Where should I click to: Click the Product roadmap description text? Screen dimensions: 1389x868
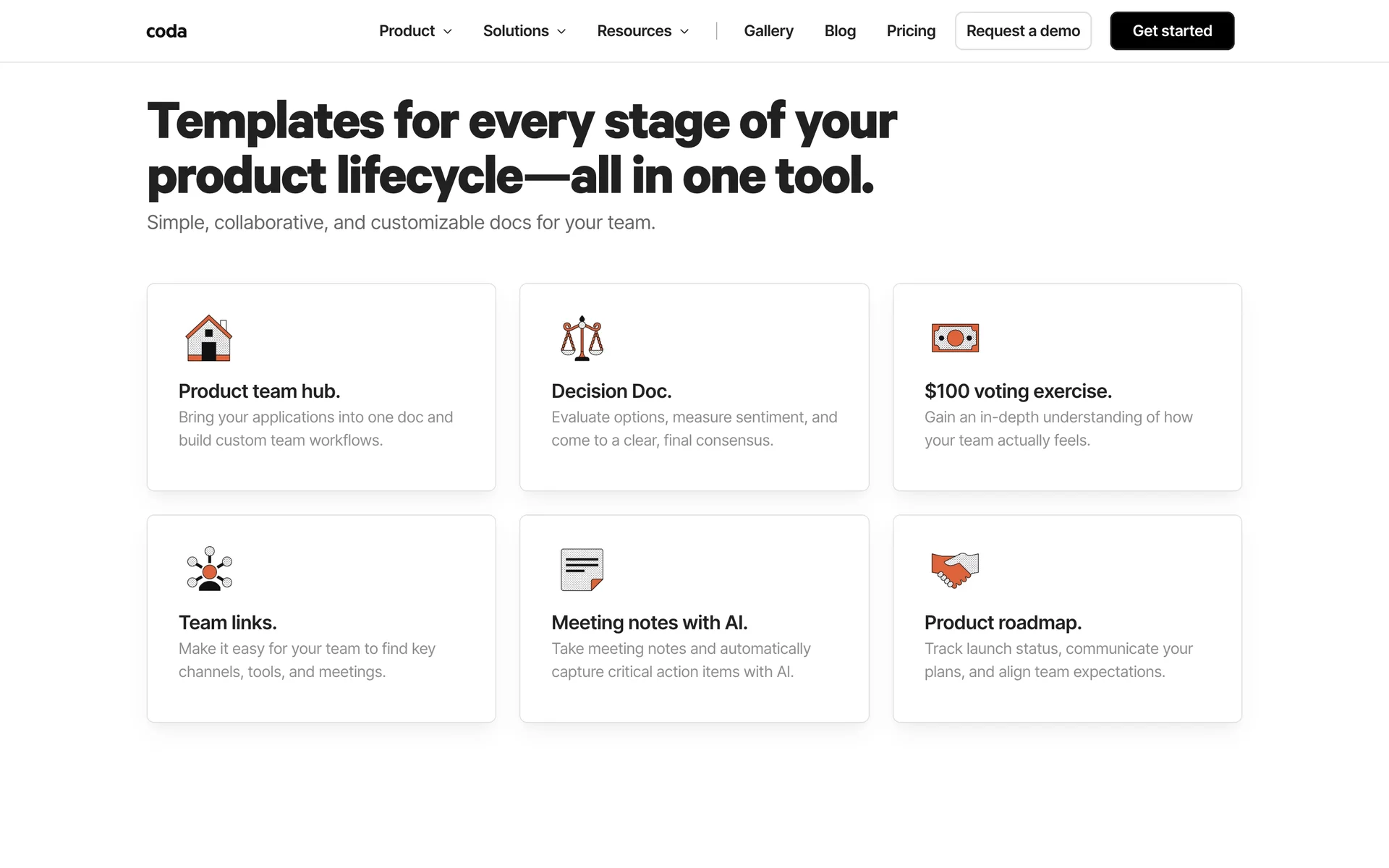coord(1058,660)
